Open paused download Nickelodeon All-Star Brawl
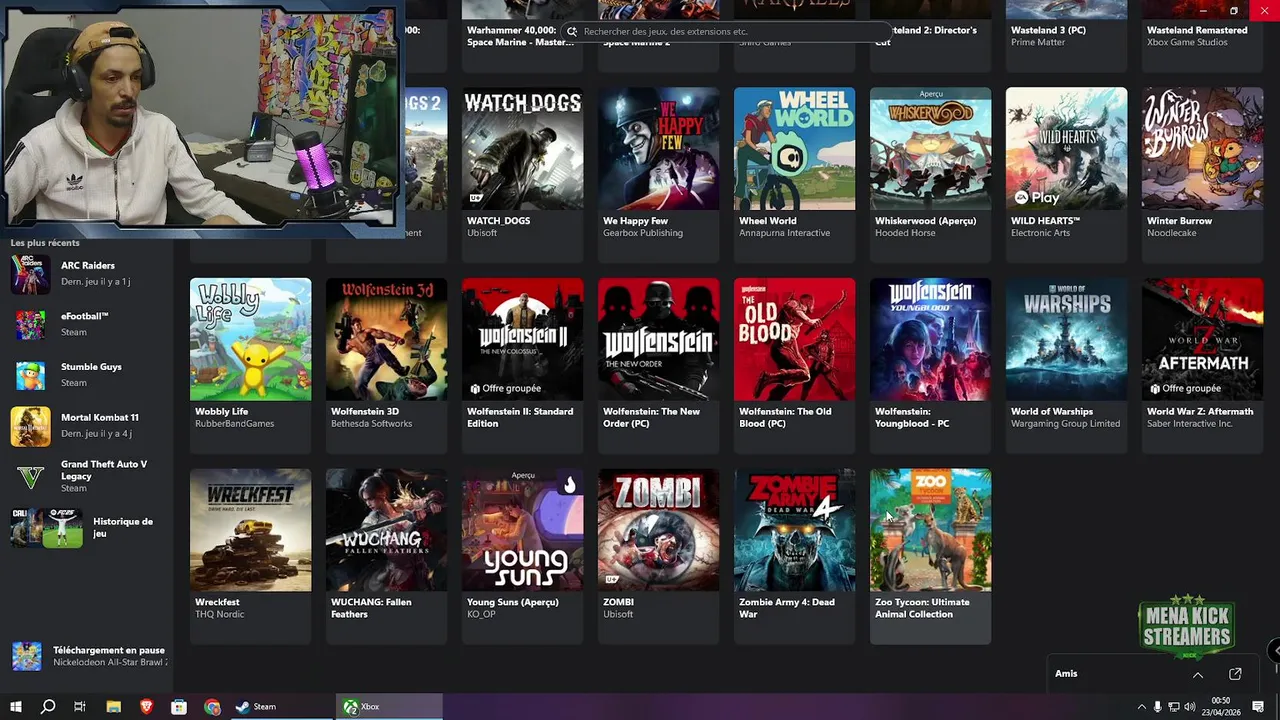Image resolution: width=1280 pixels, height=720 pixels. [88, 656]
